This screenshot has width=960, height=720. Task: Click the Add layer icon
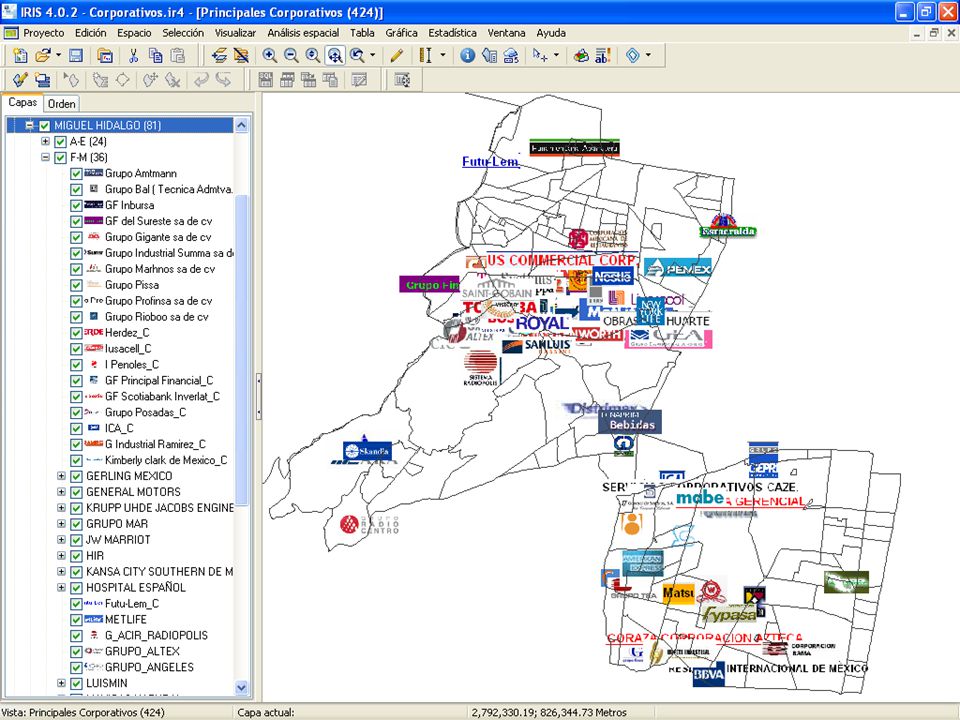click(219, 56)
